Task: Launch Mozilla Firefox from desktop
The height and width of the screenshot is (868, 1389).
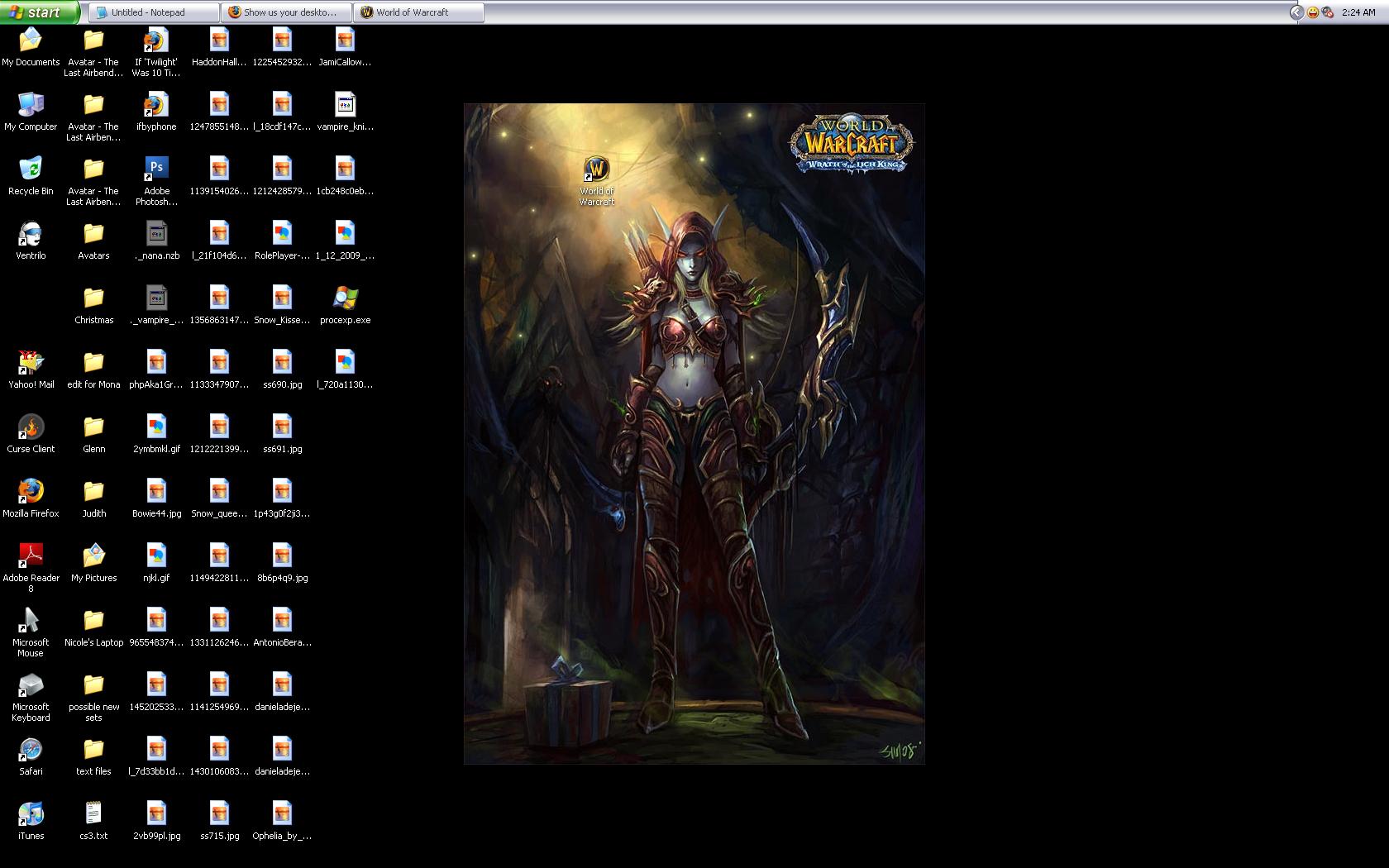Action: (x=31, y=498)
